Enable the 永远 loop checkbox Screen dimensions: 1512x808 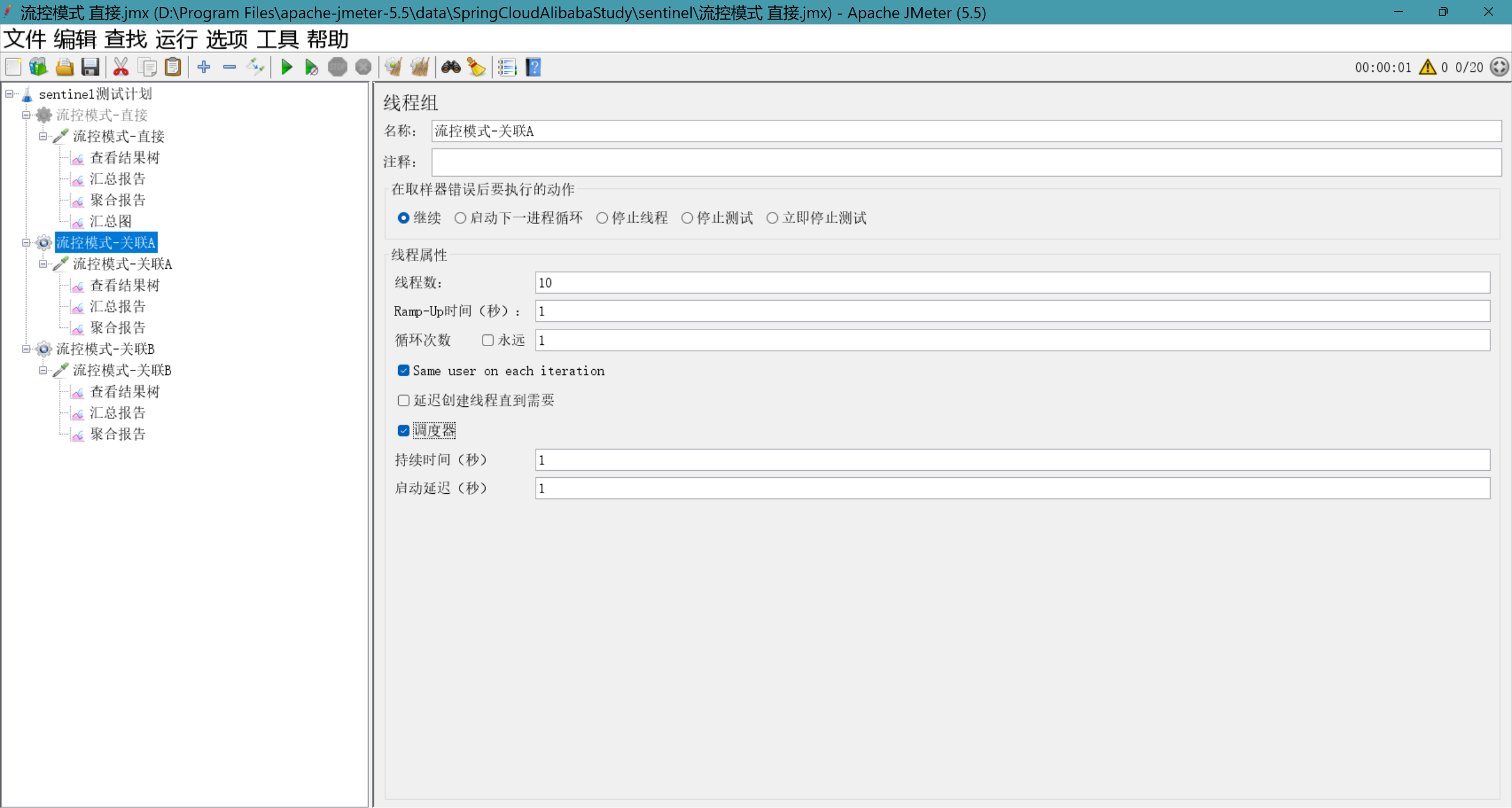[487, 340]
